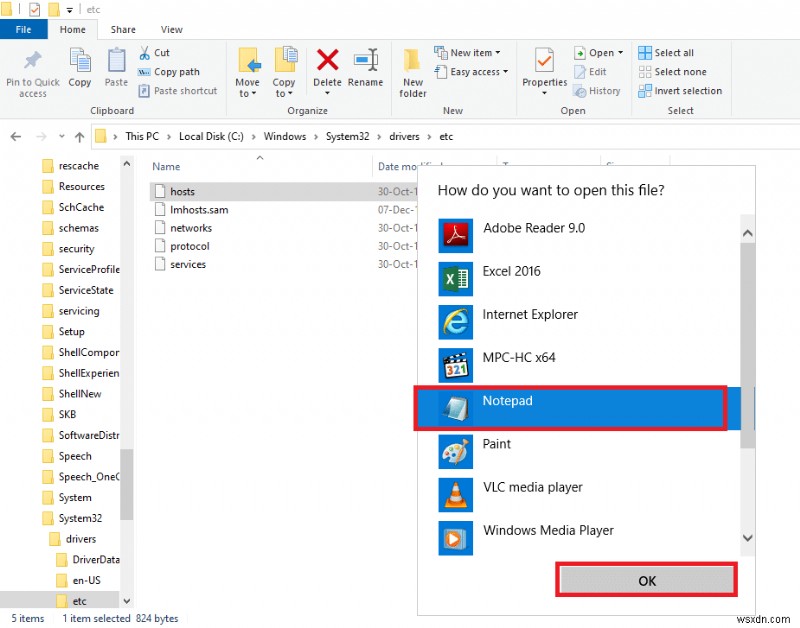Viewport: 800px width, 628px height.
Task: Choose the MPC-HC x64 app icon
Action: point(455,365)
